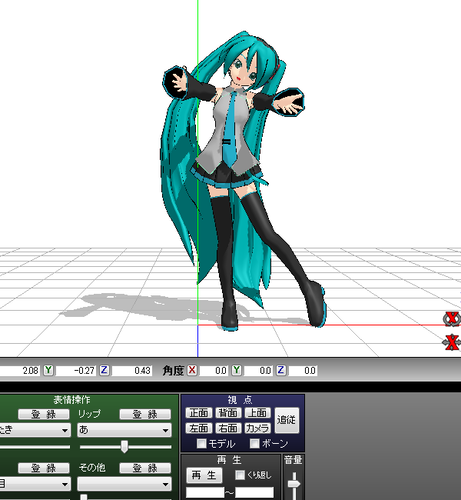Click the 追従 follow button
This screenshot has width=461, height=500.
[x=287, y=420]
